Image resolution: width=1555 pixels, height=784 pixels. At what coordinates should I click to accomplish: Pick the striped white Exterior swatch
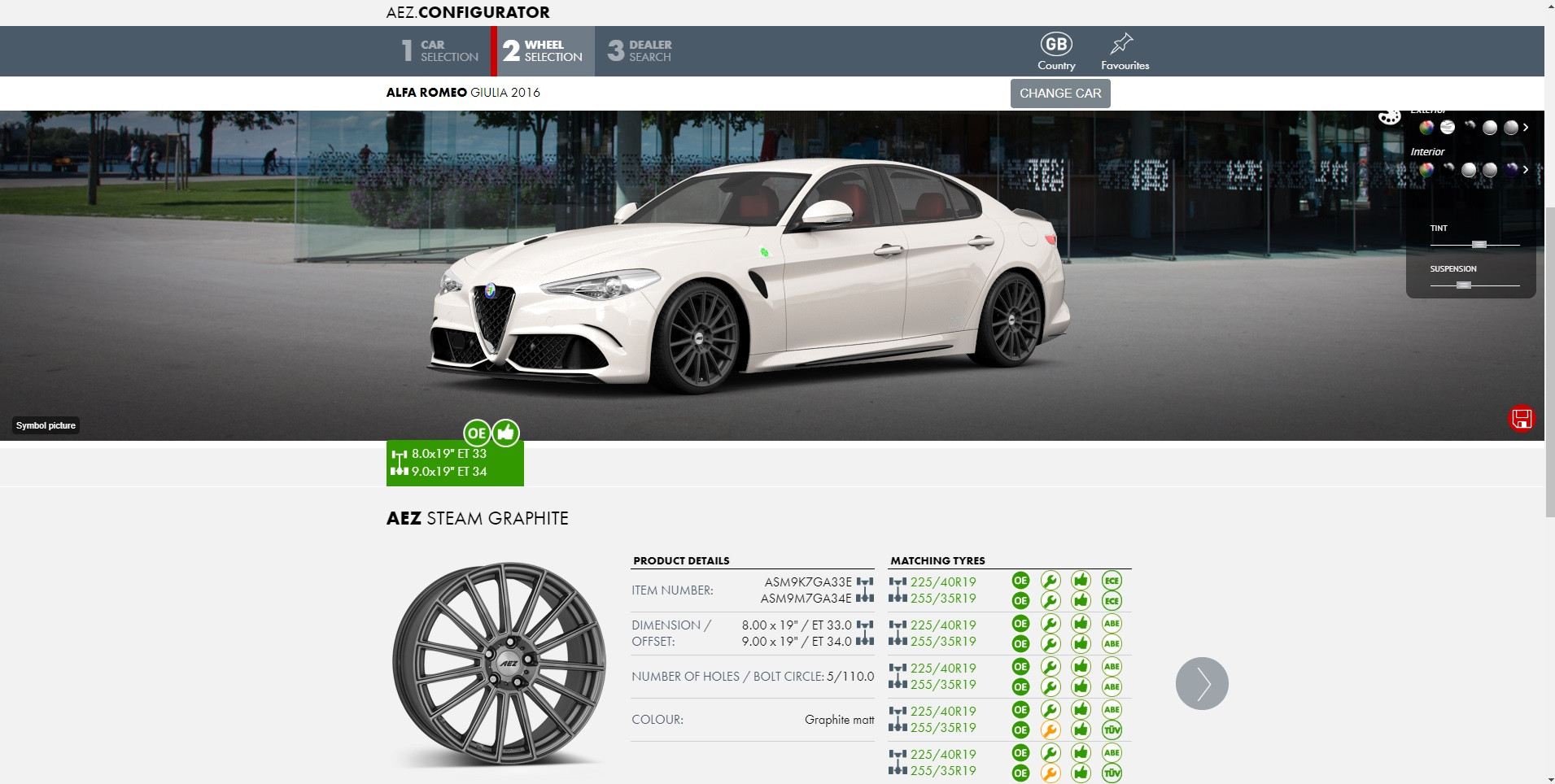1448,128
